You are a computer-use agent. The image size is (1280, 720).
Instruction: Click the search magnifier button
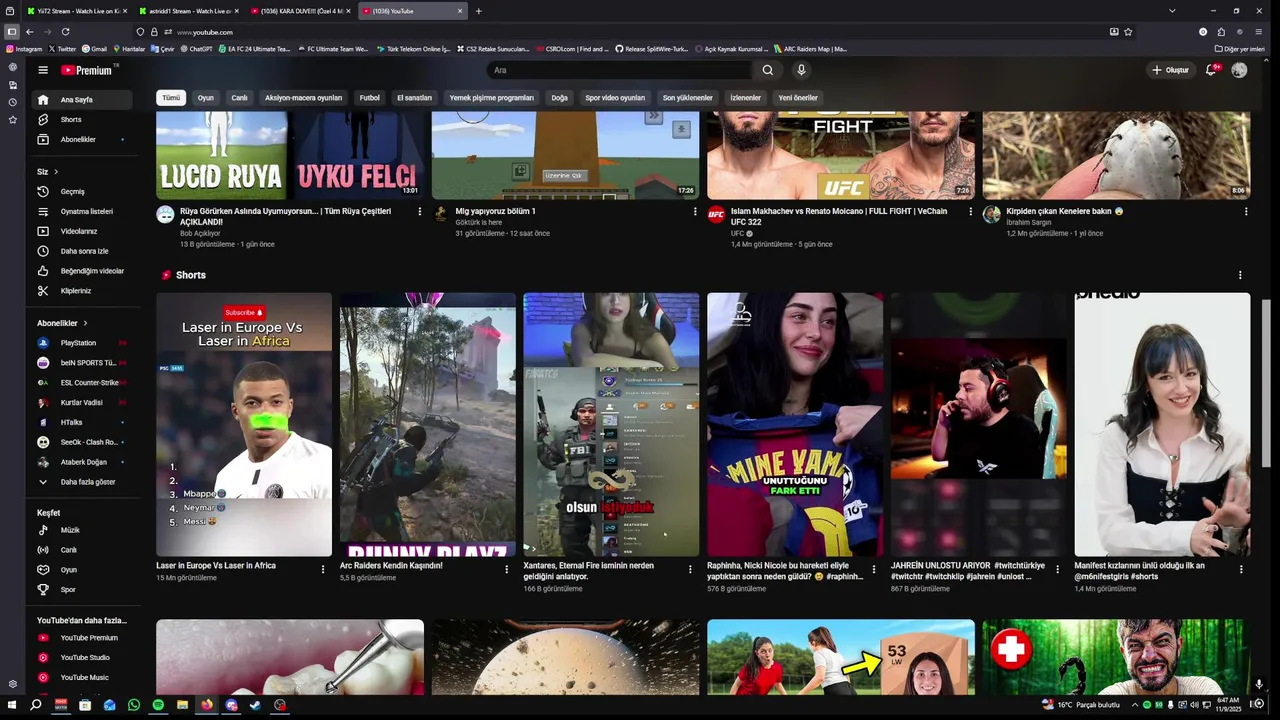(x=768, y=70)
